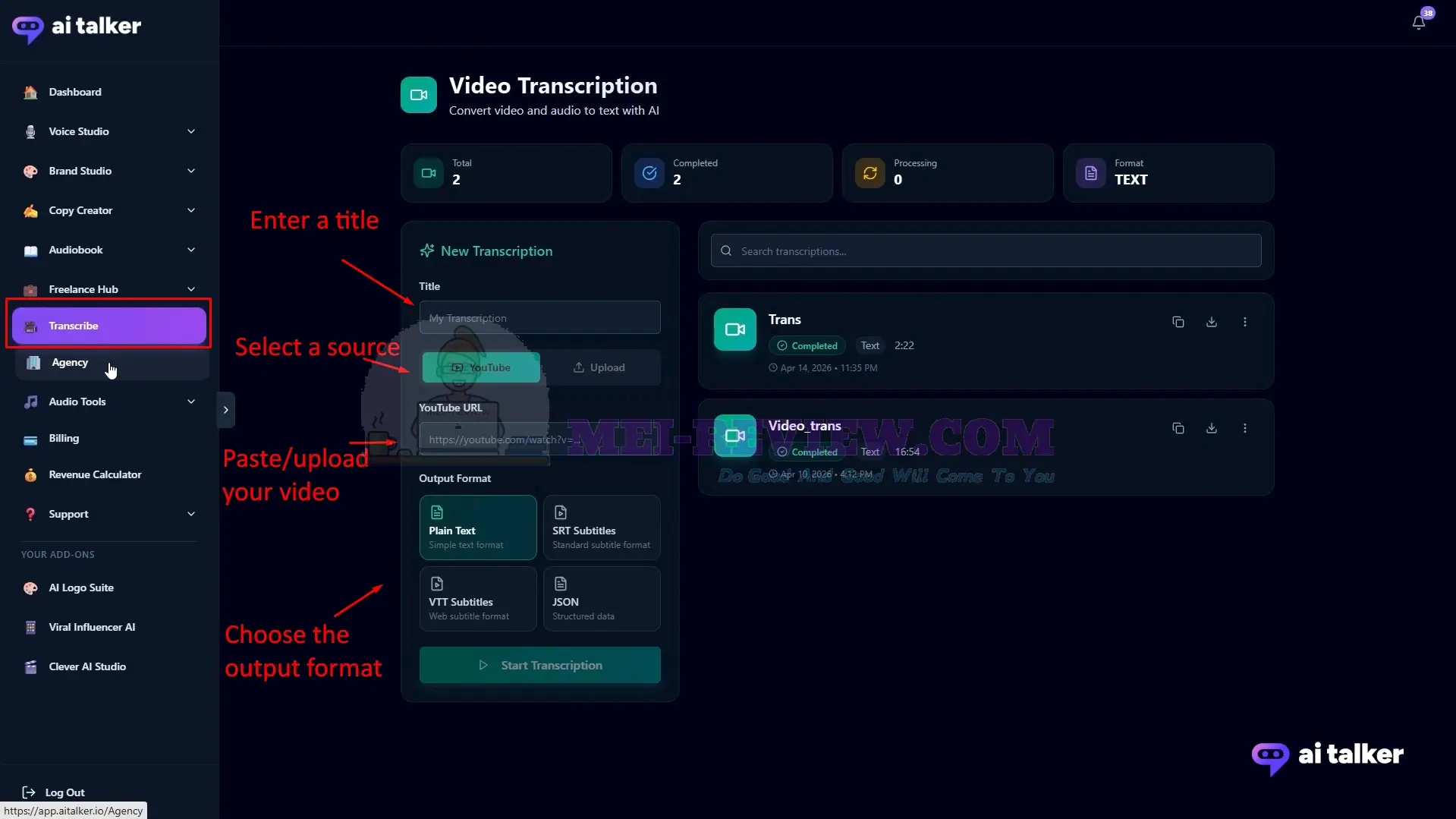The image size is (1456, 819).
Task: Open the Revenue Calculator
Action: [109, 474]
